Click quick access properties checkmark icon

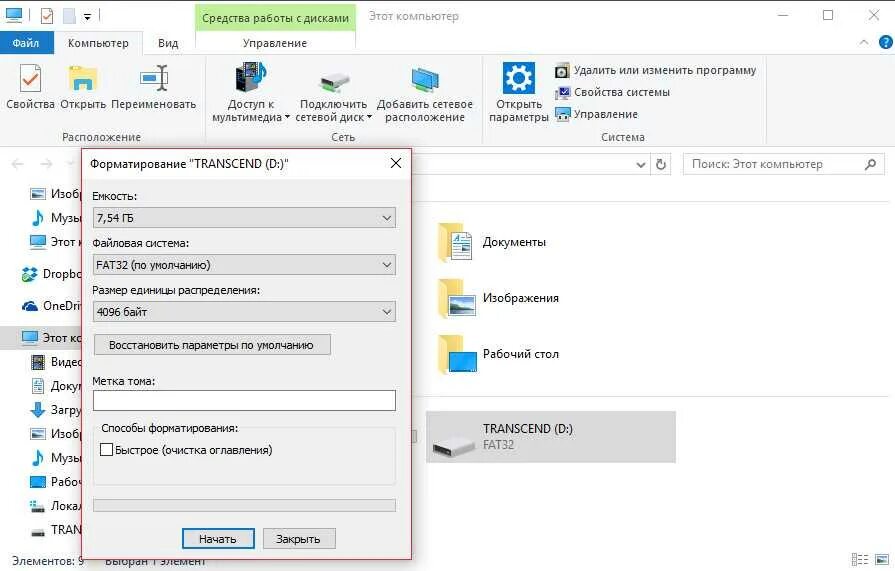(x=47, y=16)
